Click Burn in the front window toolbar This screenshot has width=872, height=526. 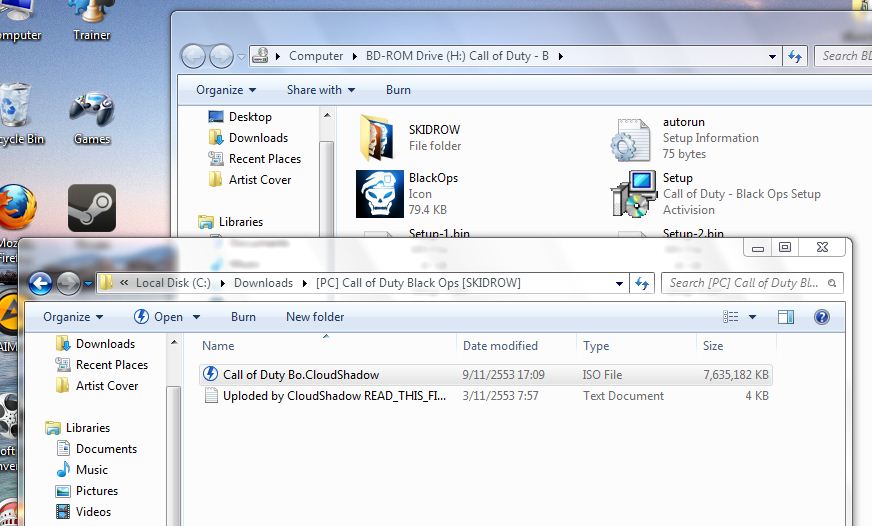[x=243, y=317]
